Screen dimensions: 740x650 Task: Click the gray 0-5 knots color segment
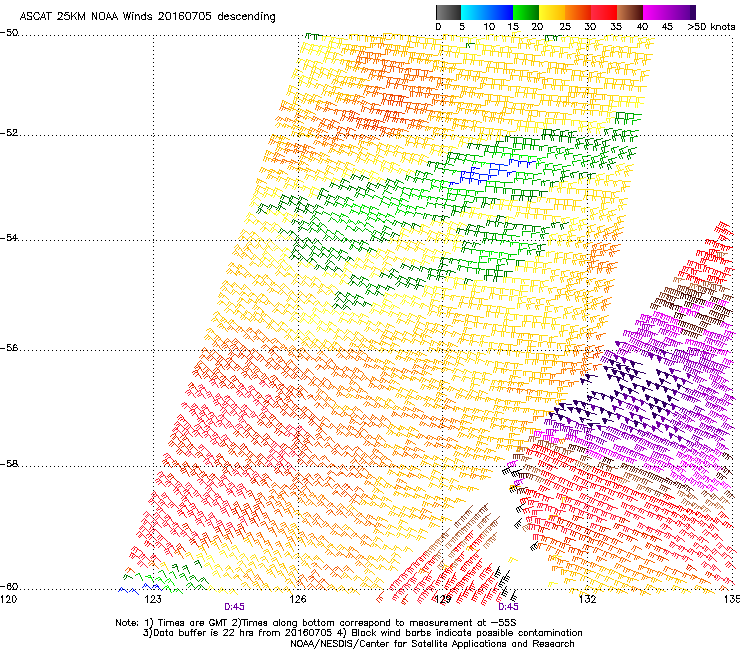pyautogui.click(x=448, y=12)
